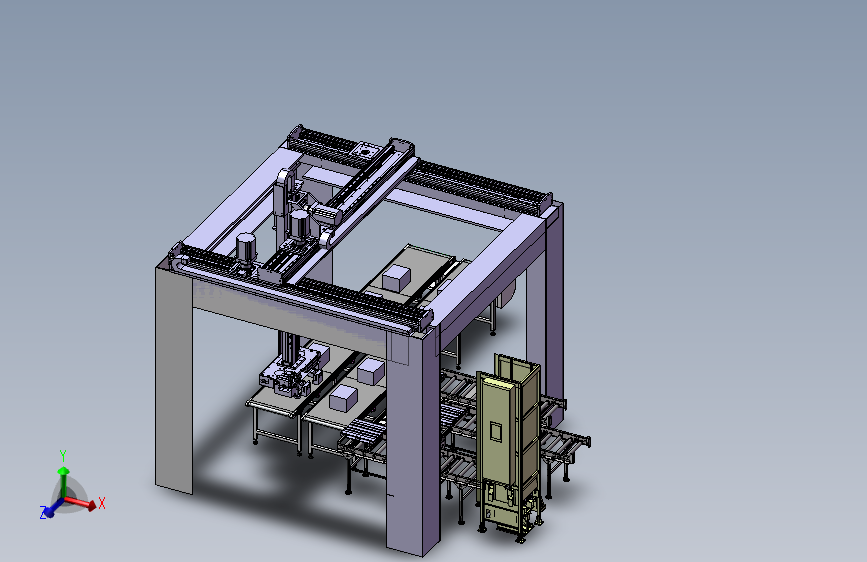Select the square flange plate atop the gantry crossbeam

pyautogui.click(x=365, y=149)
